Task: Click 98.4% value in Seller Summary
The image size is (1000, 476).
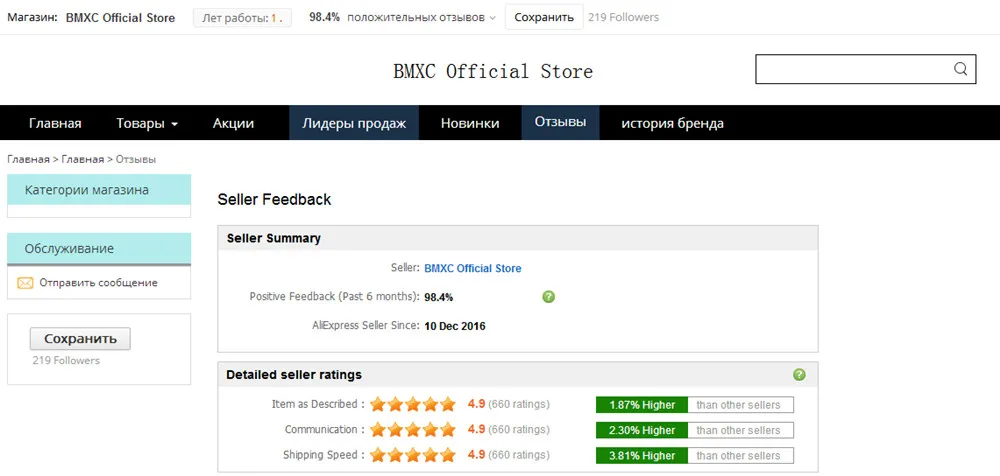Action: [439, 297]
